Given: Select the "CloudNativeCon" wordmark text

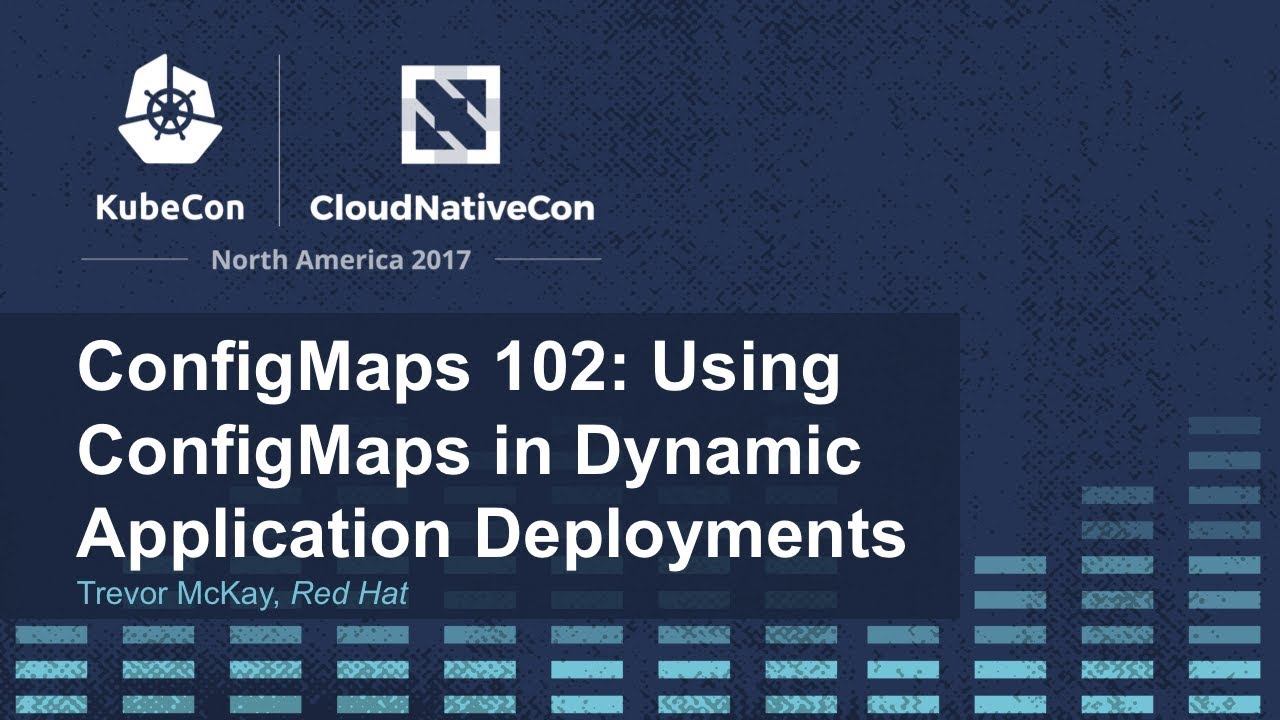Looking at the screenshot, I should click(452, 207).
